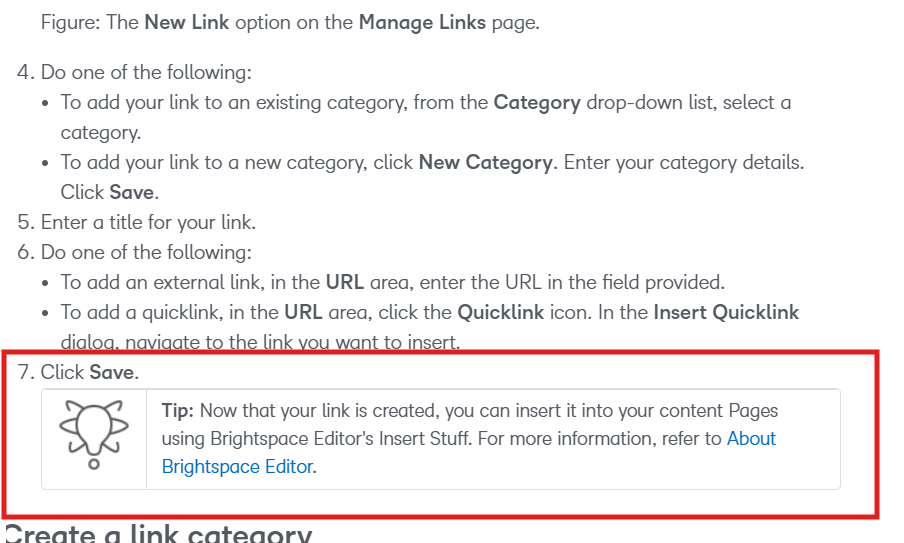Click the bold 'Save' in step 7
Image resolution: width=904 pixels, height=543 pixels.
pyautogui.click(x=112, y=372)
